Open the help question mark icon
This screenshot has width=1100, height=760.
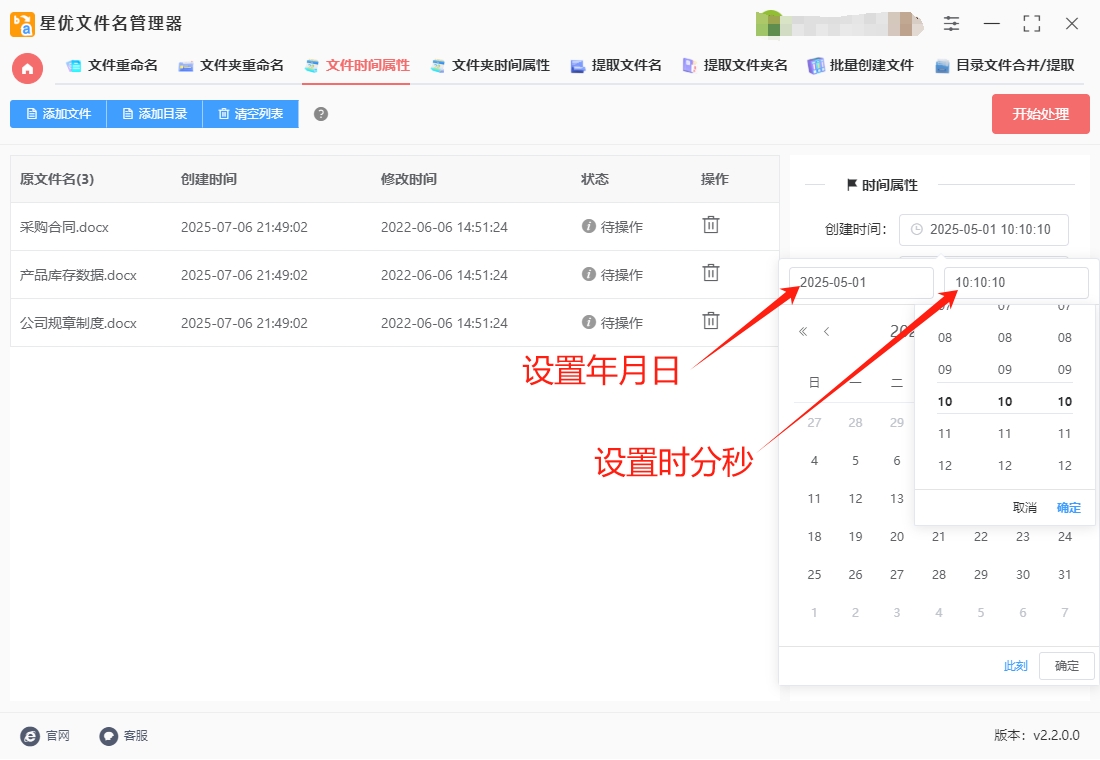click(321, 114)
